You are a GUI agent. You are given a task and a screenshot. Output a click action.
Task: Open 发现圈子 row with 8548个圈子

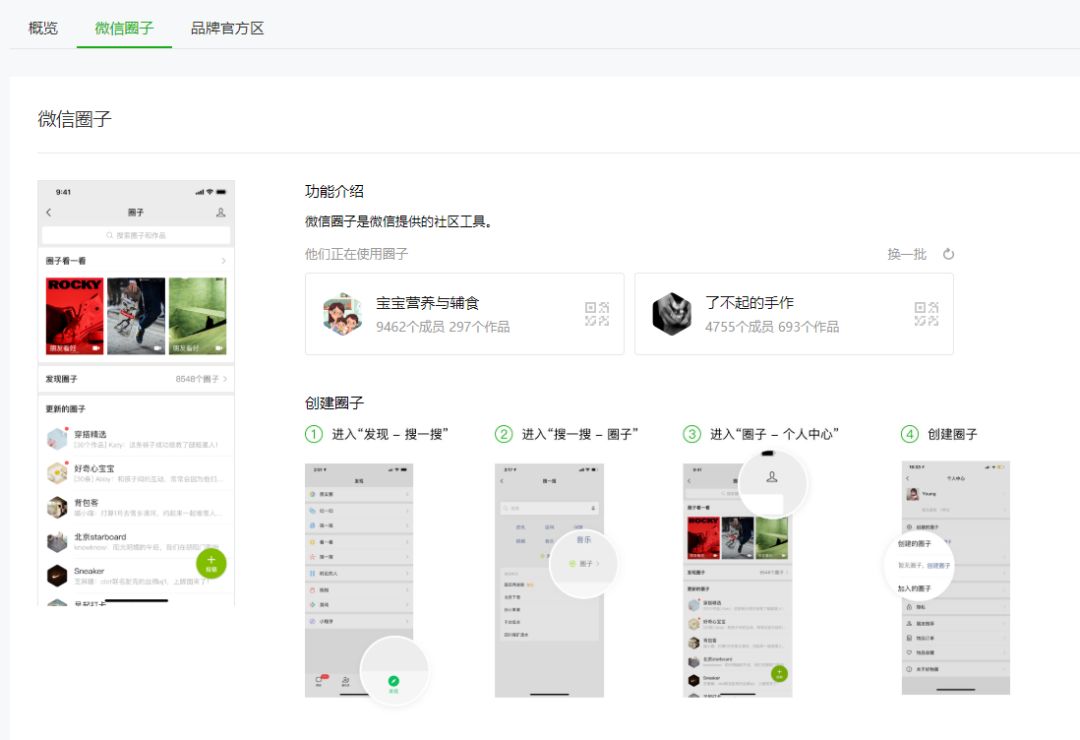(x=136, y=379)
